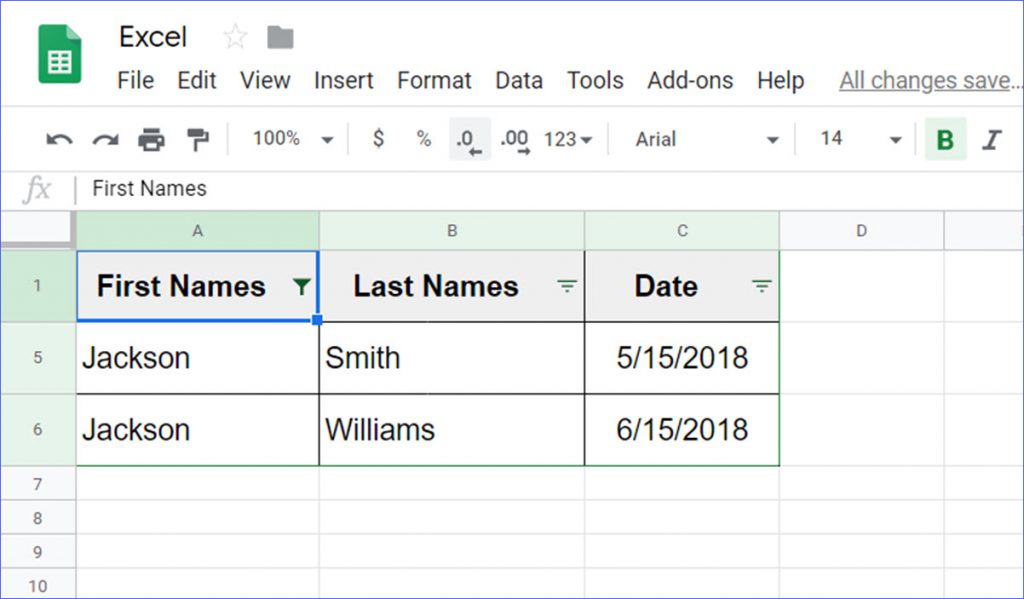The width and height of the screenshot is (1024, 599).
Task: Apply percent format icon
Action: coord(424,140)
